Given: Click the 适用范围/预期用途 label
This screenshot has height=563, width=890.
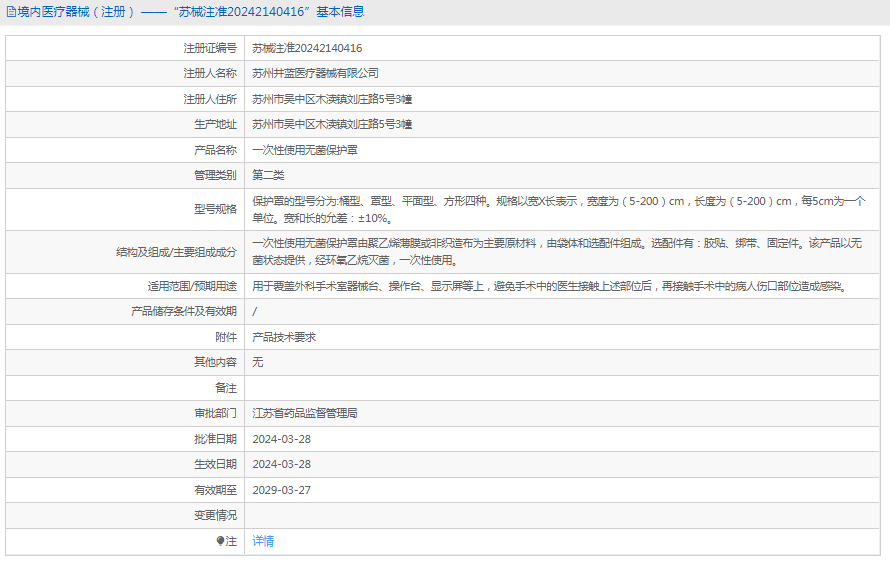Looking at the screenshot, I should [x=192, y=286].
